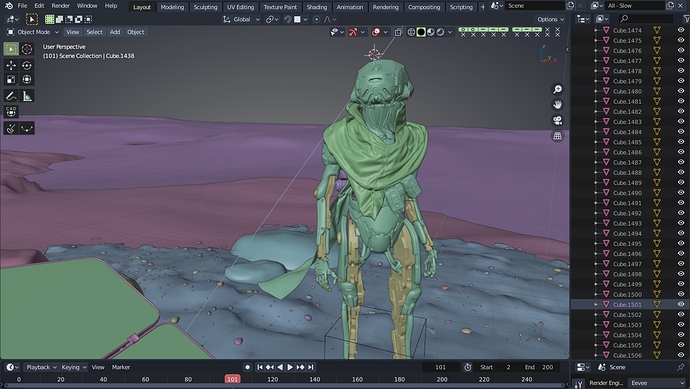Enable wireframe viewport shading
690x389 pixels.
(411, 32)
